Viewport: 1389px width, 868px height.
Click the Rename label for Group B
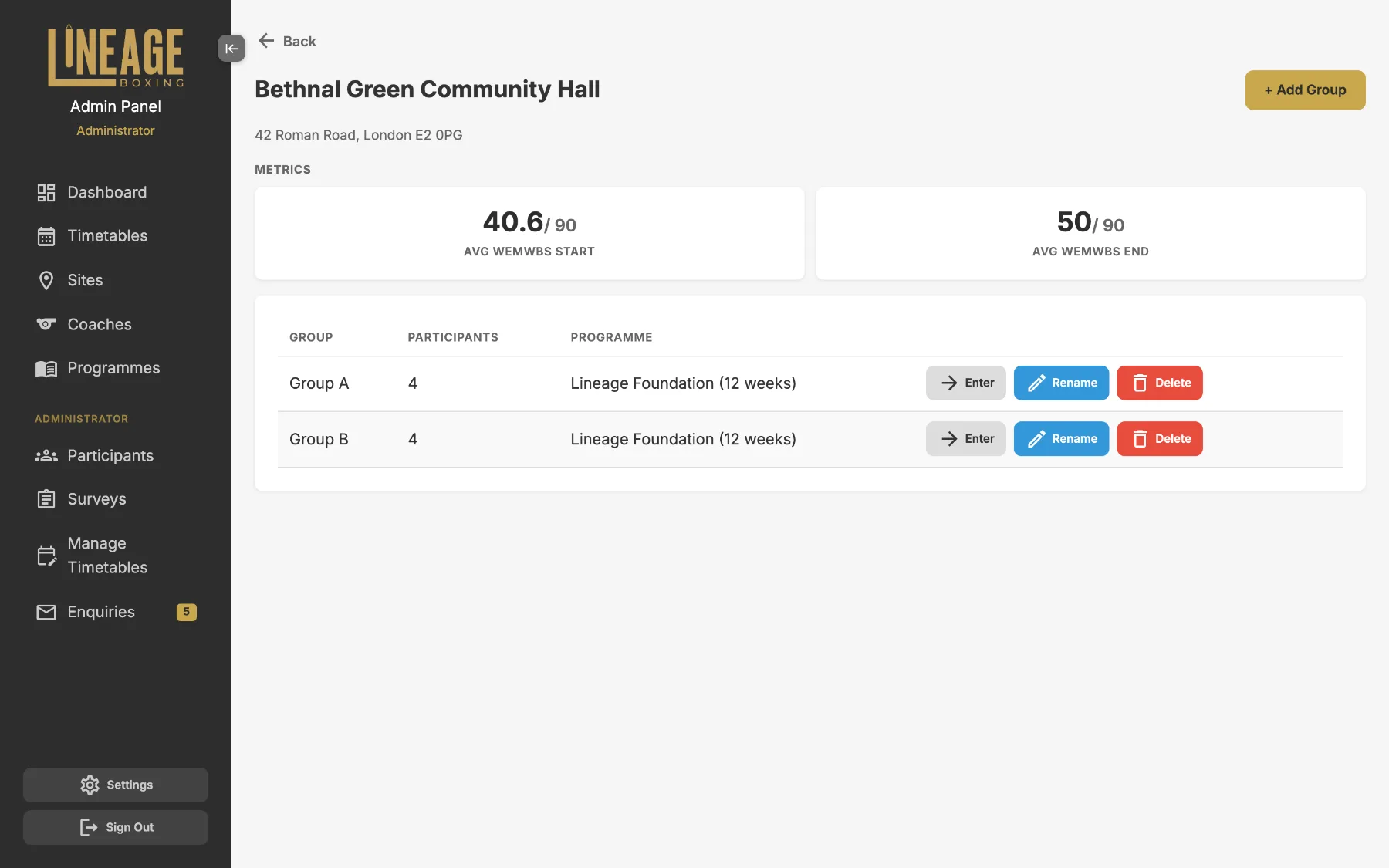point(1074,439)
